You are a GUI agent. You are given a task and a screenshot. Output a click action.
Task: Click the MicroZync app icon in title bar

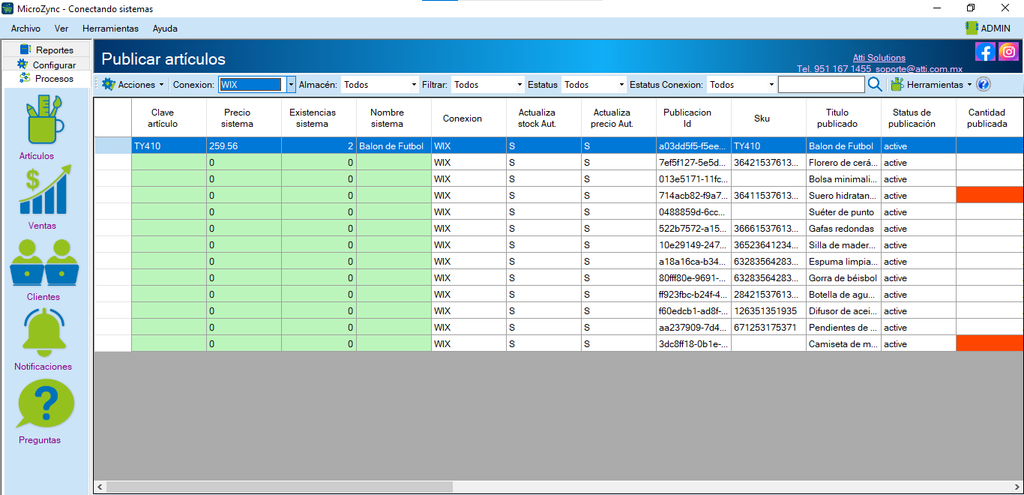[x=8, y=8]
